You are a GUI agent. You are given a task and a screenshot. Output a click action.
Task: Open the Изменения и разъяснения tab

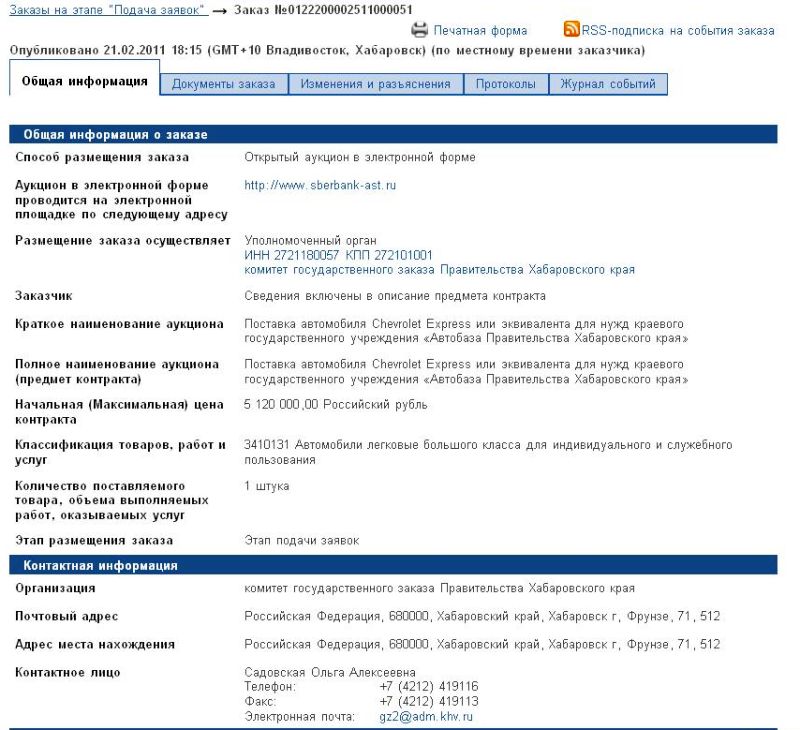click(x=375, y=84)
